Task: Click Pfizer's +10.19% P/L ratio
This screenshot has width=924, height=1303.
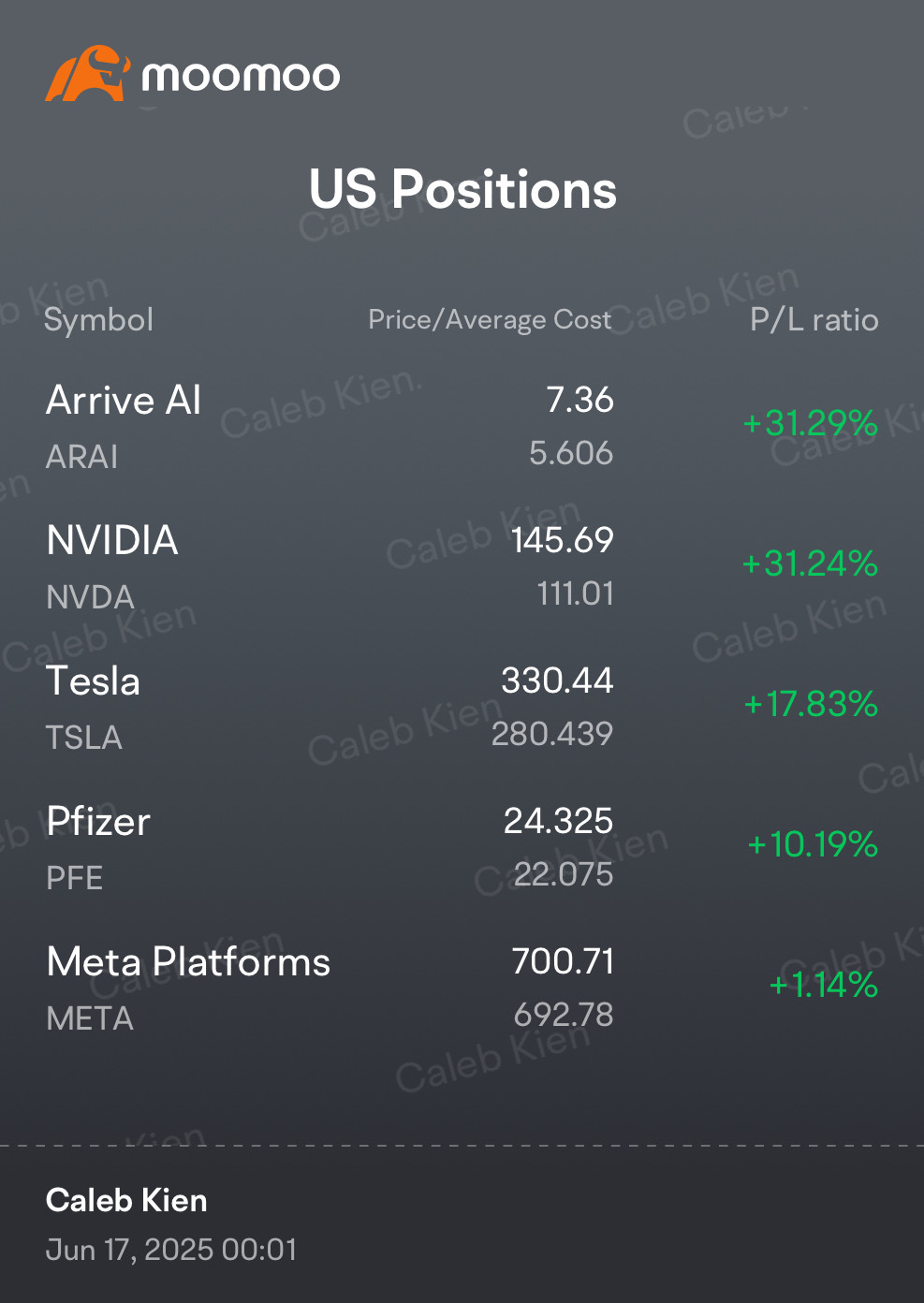Action: point(813,844)
